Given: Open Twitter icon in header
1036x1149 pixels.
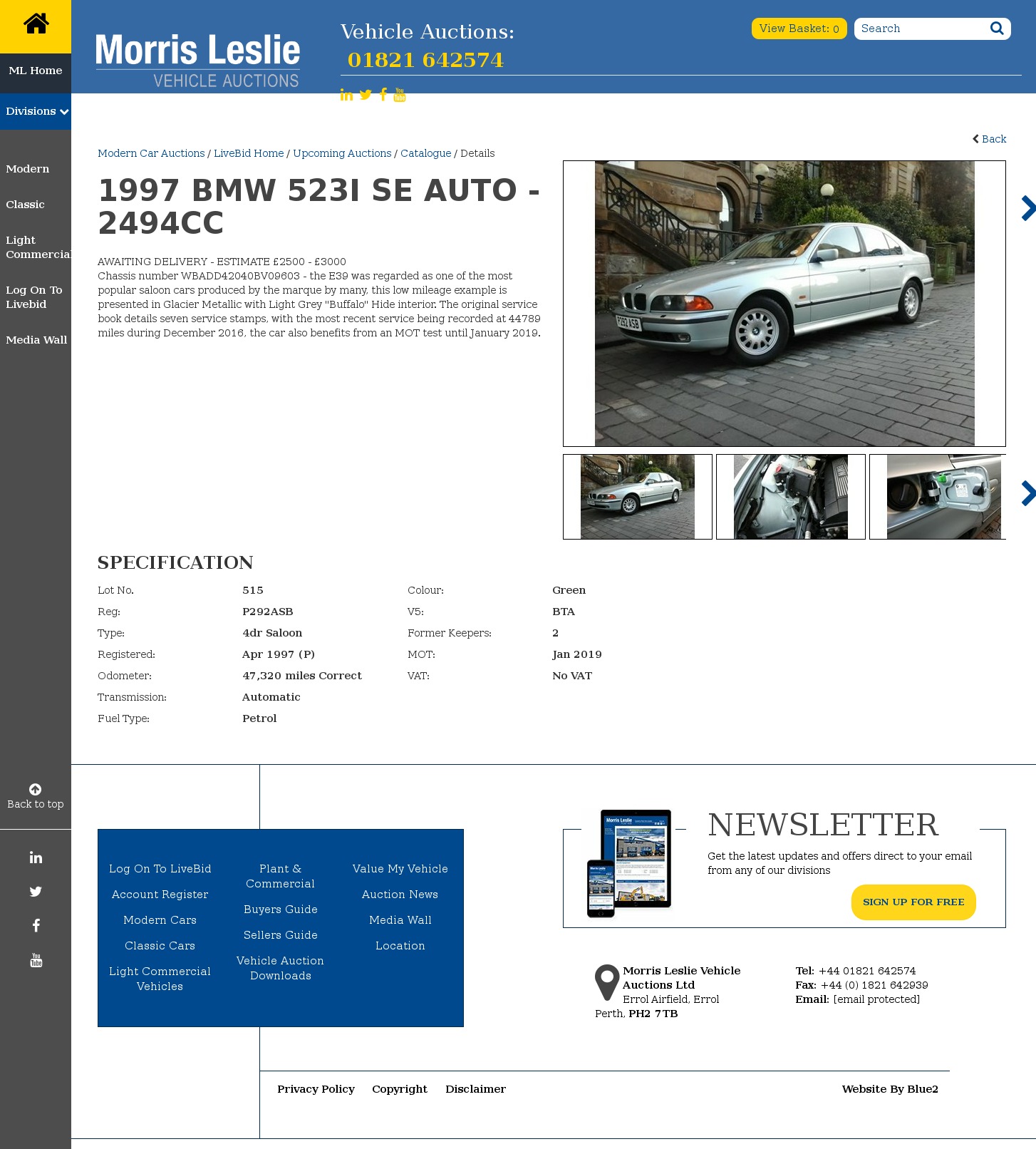Looking at the screenshot, I should point(366,95).
